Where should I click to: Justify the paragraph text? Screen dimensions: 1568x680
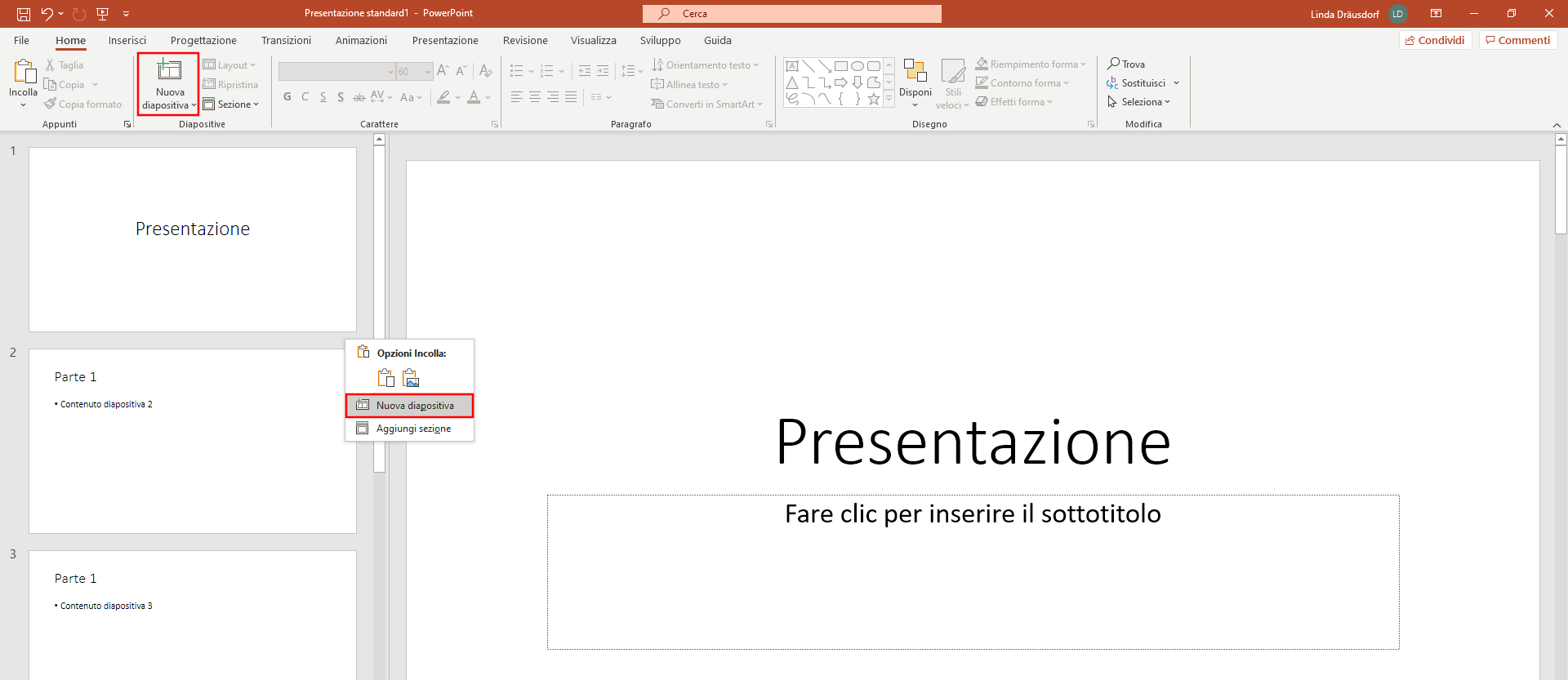(x=571, y=96)
